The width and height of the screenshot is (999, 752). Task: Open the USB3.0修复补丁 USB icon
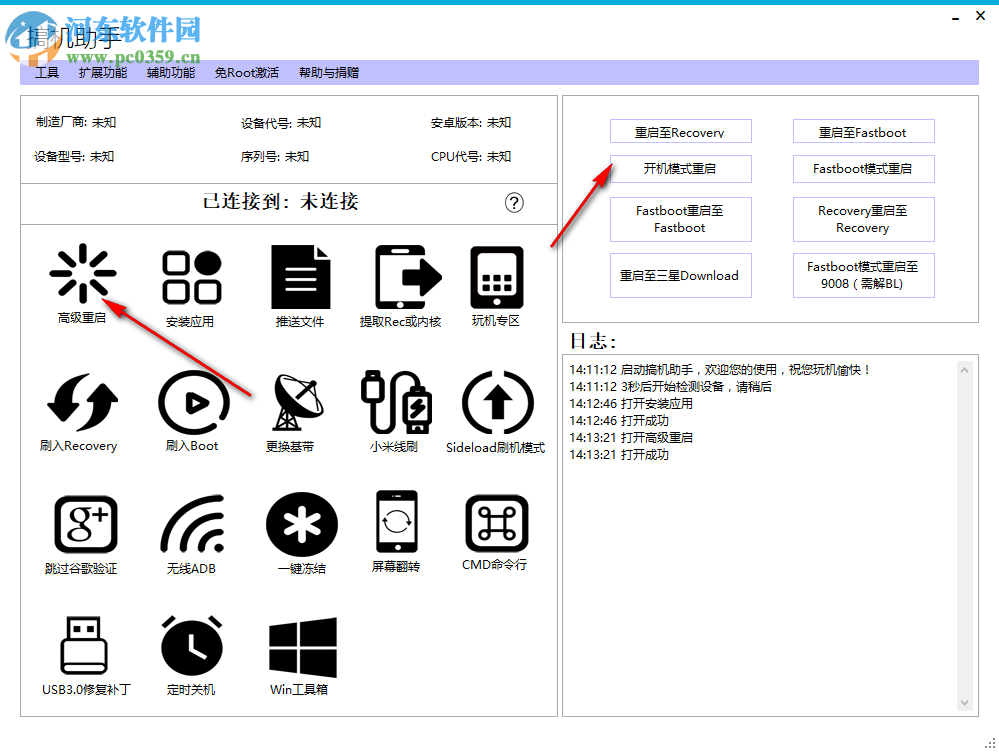click(84, 645)
